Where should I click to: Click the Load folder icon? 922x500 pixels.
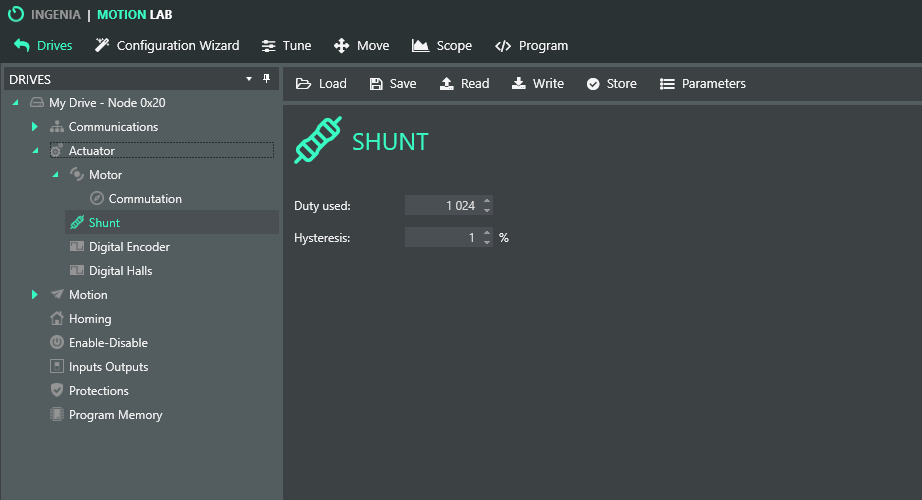click(x=303, y=84)
